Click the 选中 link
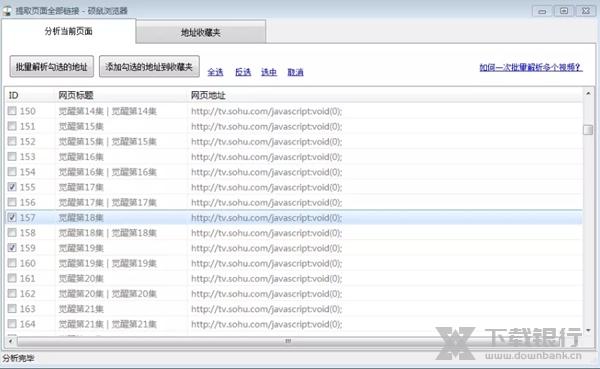600x369 pixels. (x=269, y=72)
